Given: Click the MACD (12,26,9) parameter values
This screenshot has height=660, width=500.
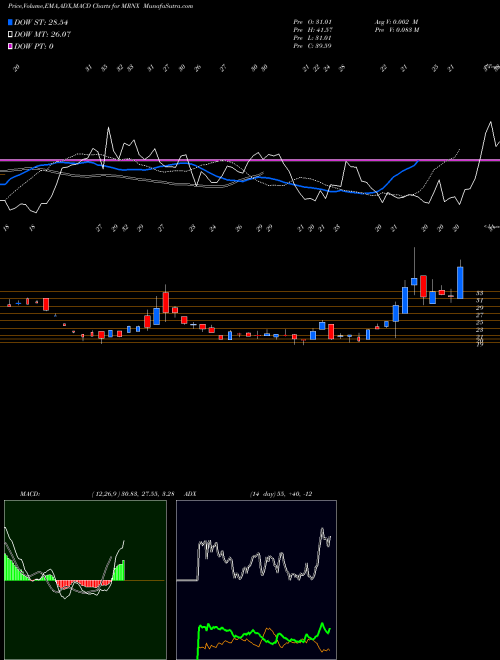Looking at the screenshot, I should (133, 494).
